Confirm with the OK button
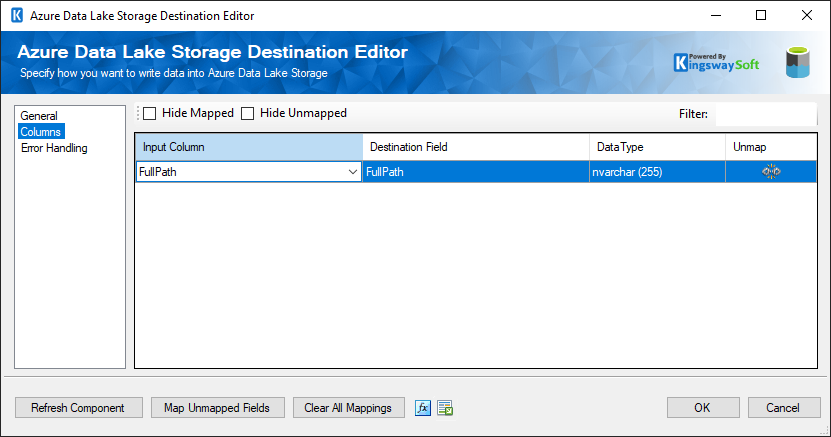The height and width of the screenshot is (437, 831). pos(703,408)
